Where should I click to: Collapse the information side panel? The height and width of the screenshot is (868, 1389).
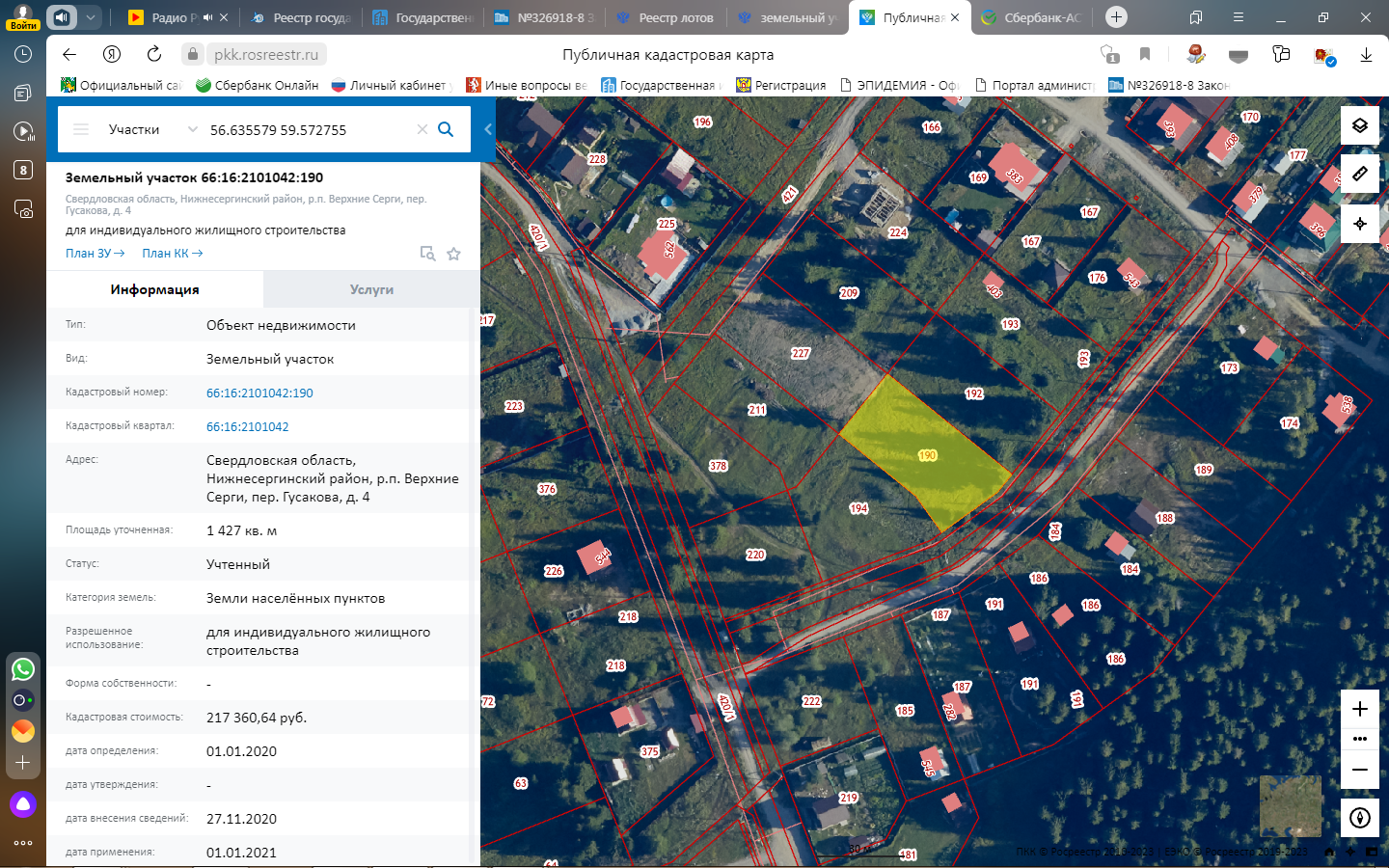pyautogui.click(x=488, y=129)
